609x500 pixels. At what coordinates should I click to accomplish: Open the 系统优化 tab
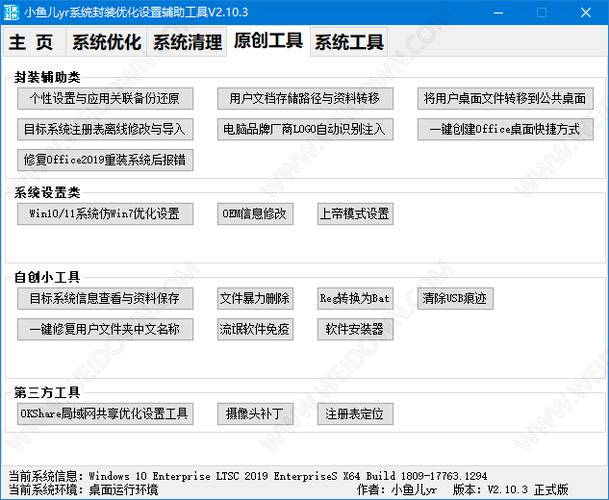coord(106,43)
